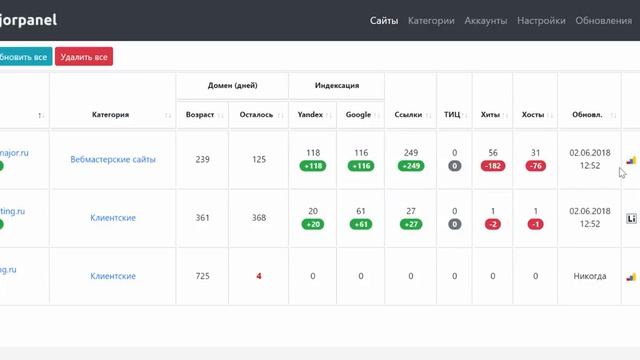
Task: Click the green +249 links badge
Action: [411, 166]
